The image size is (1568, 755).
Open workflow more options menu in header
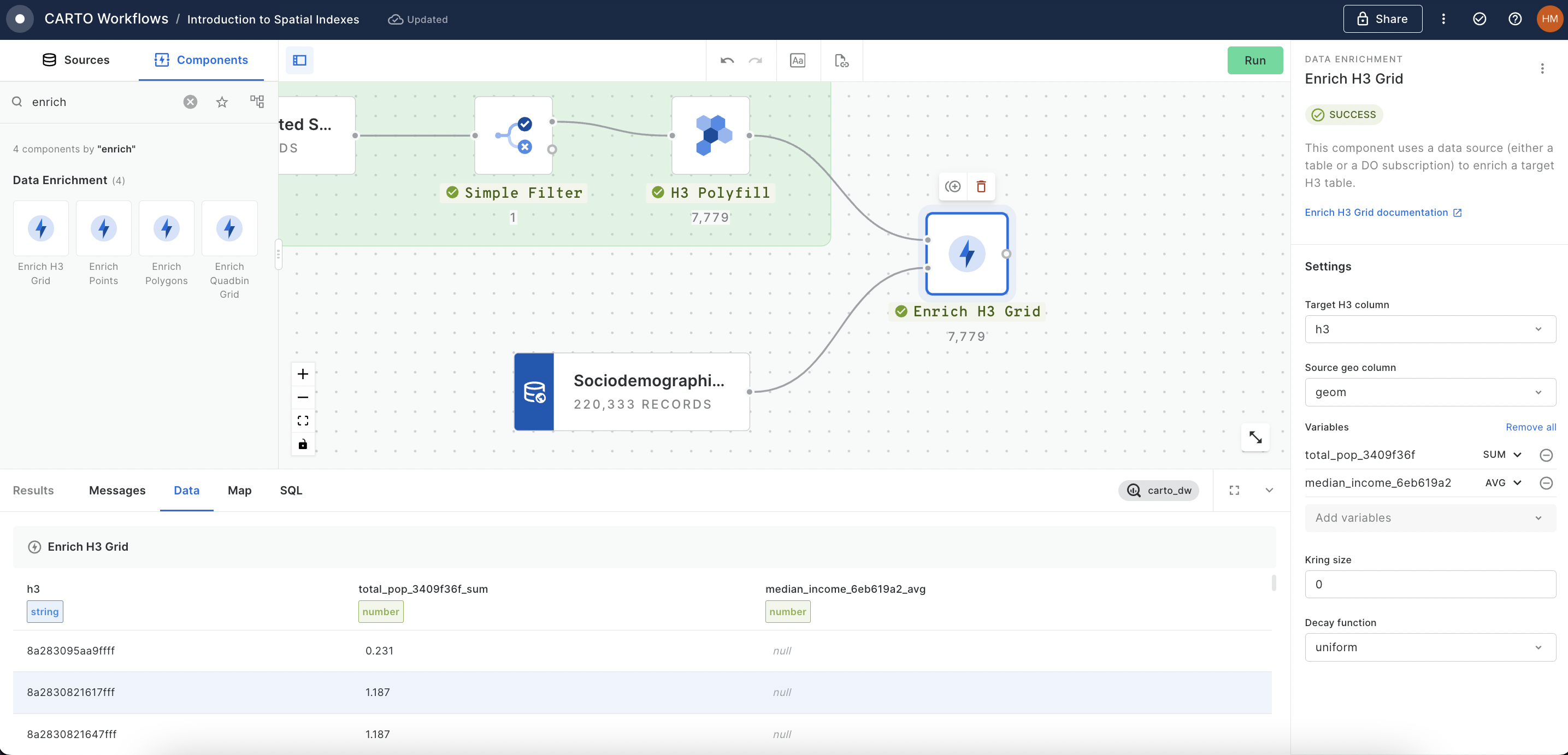(1443, 19)
